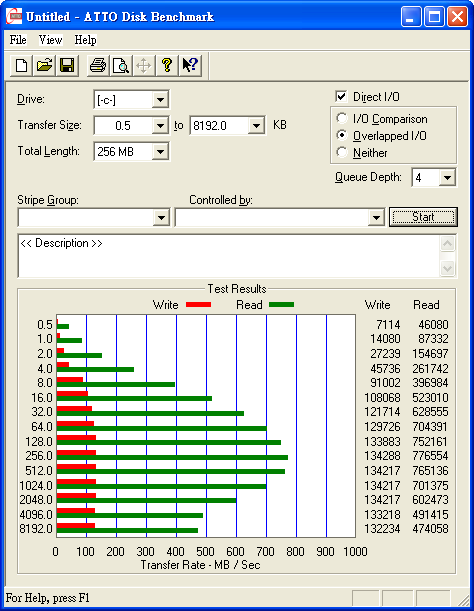Uncheck the Direct I/O checkbox
The width and height of the screenshot is (474, 611).
[x=341, y=96]
